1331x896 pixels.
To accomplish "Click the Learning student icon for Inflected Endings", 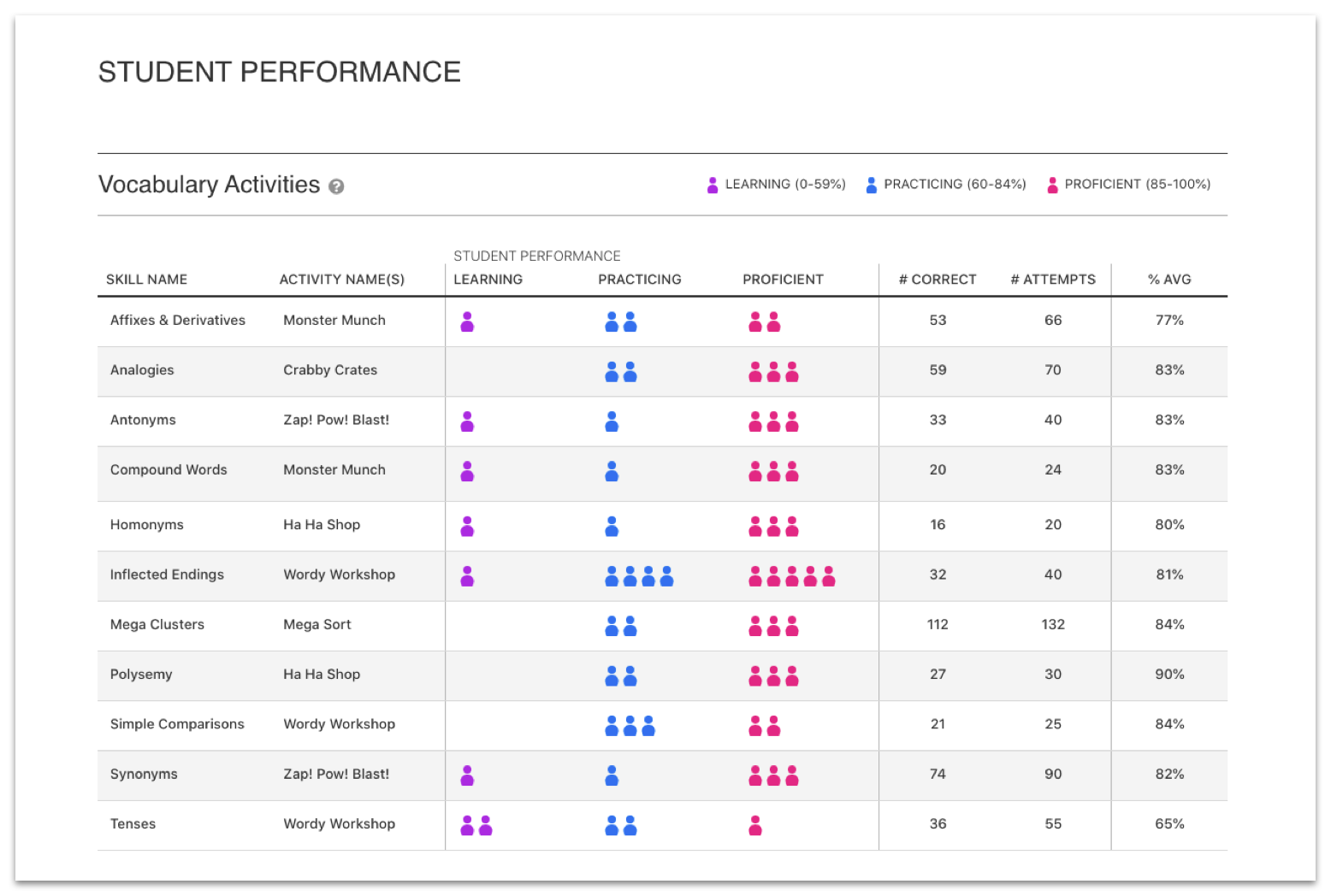I will (467, 576).
